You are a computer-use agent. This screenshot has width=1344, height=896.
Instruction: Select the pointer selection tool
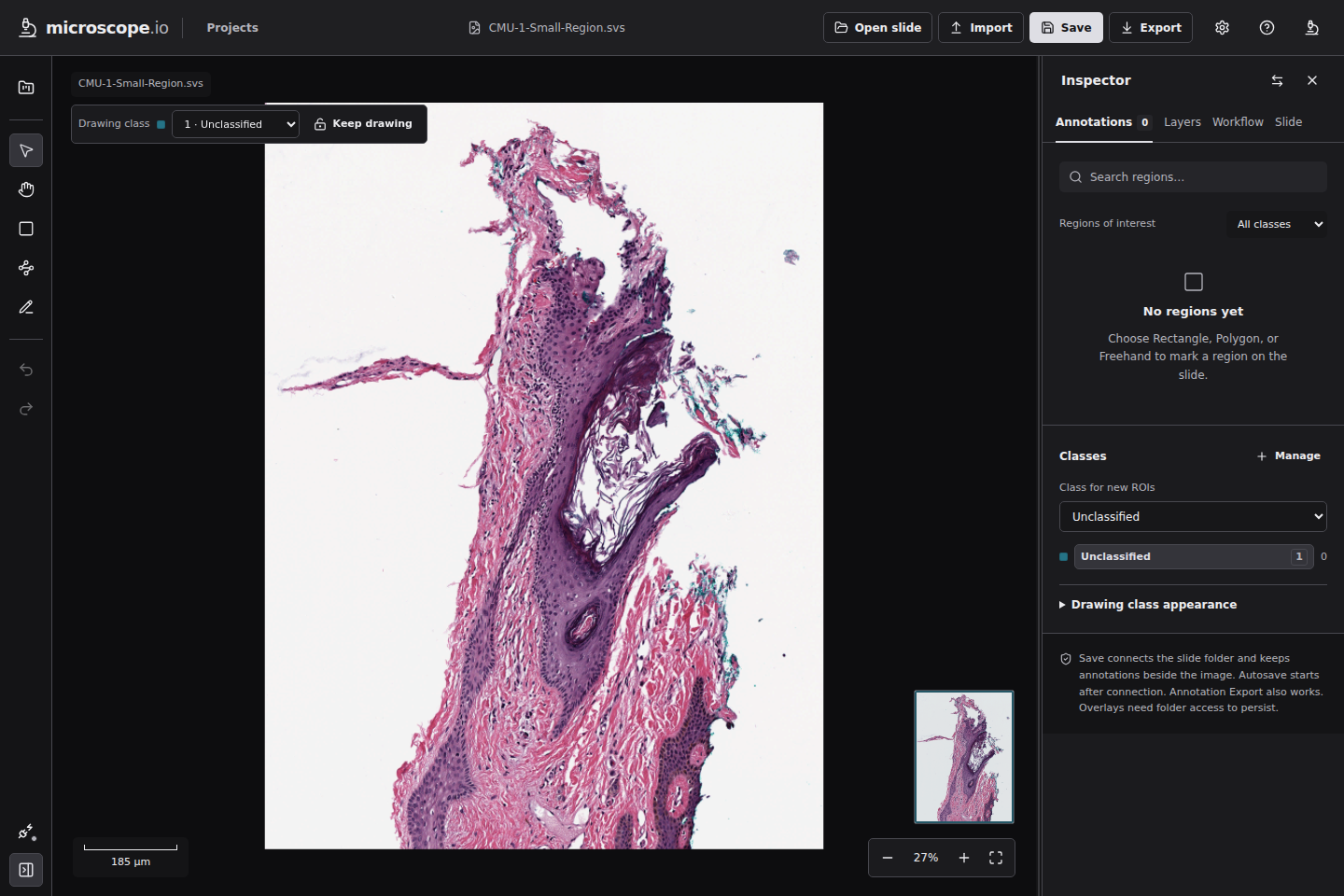pyautogui.click(x=26, y=150)
